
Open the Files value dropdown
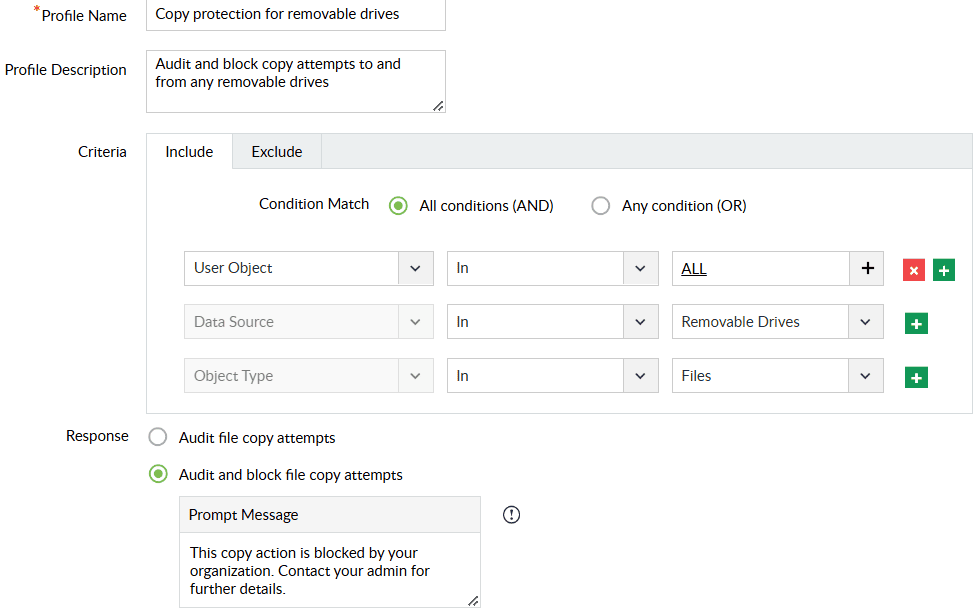[x=865, y=376]
